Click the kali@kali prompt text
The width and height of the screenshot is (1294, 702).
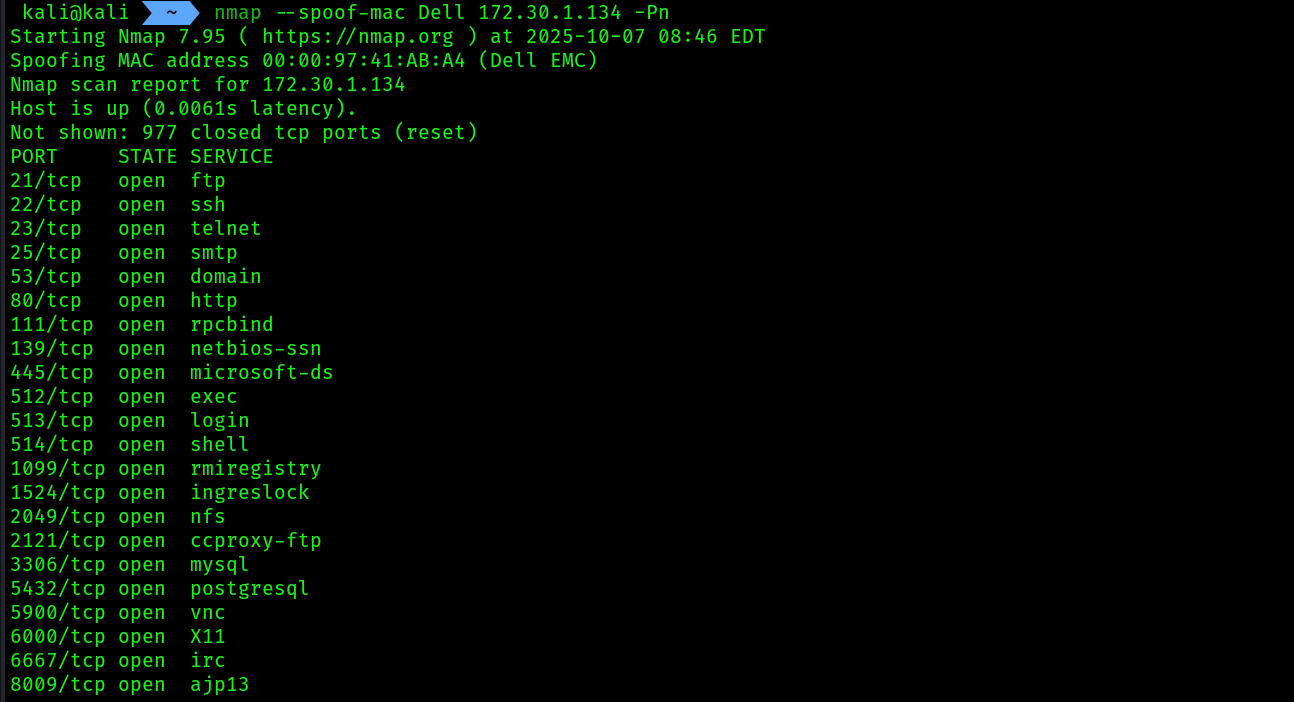tap(76, 13)
